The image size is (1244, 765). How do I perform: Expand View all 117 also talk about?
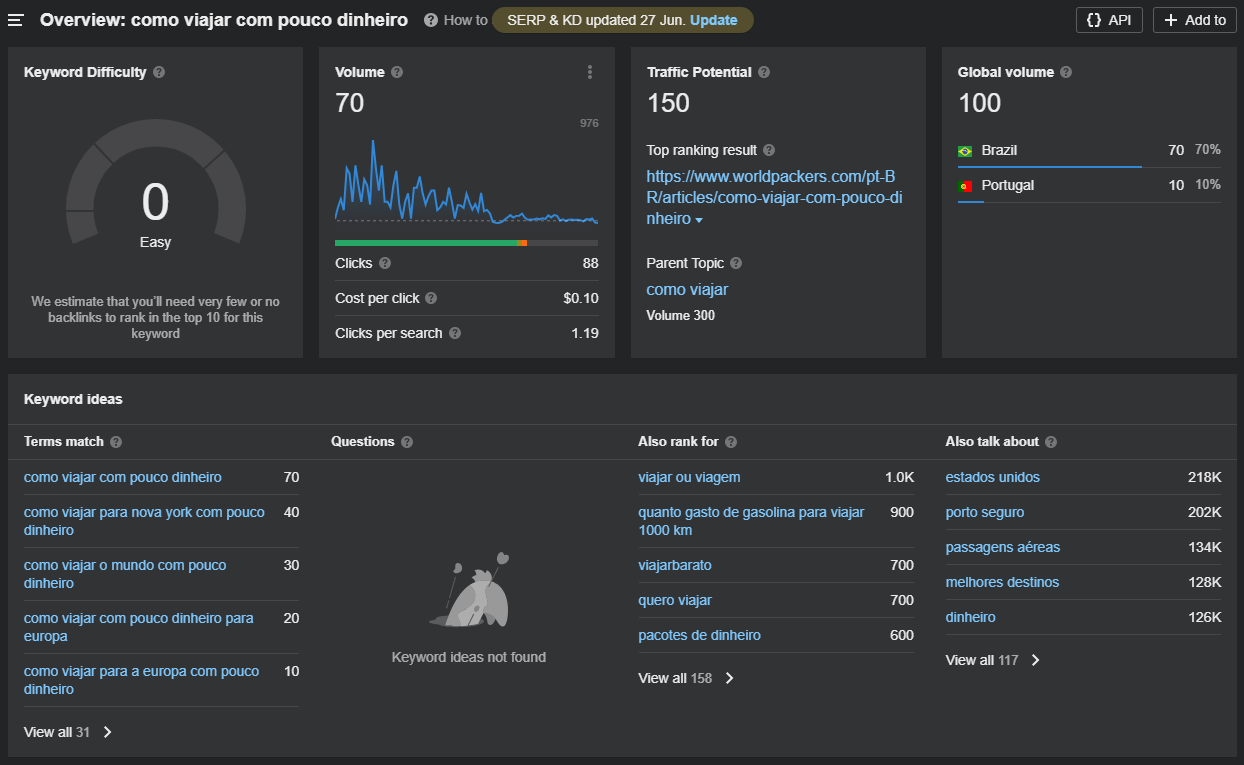993,660
